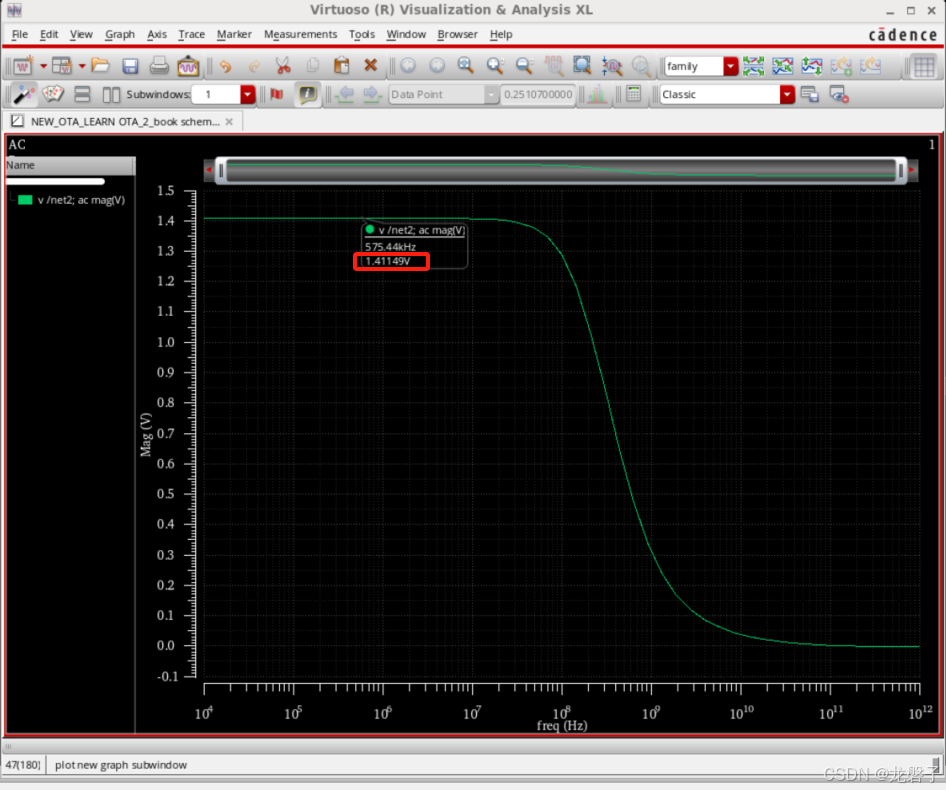Click the Name column header
This screenshot has height=790, width=946.
pos(71,165)
